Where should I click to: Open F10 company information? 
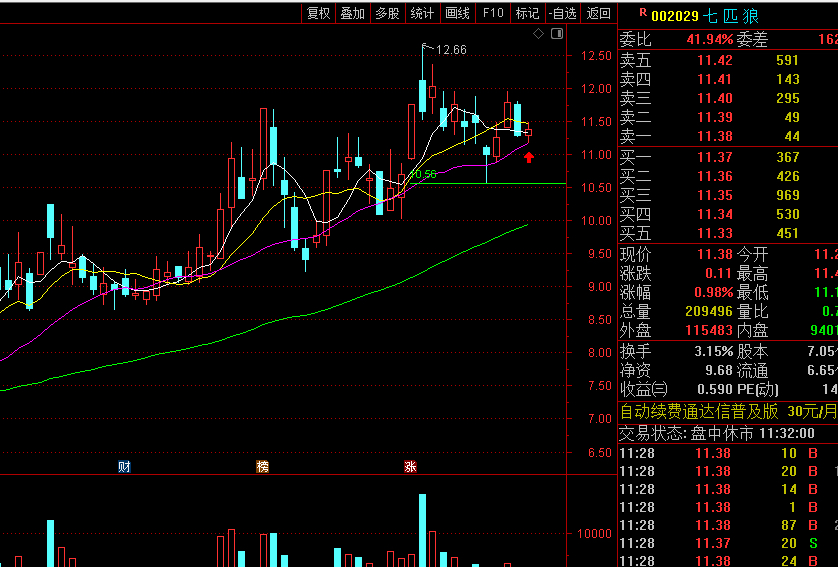tap(493, 13)
